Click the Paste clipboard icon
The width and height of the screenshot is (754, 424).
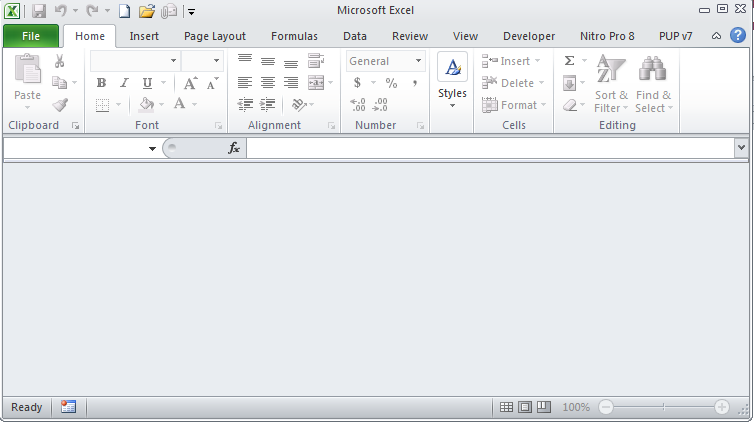click(27, 68)
